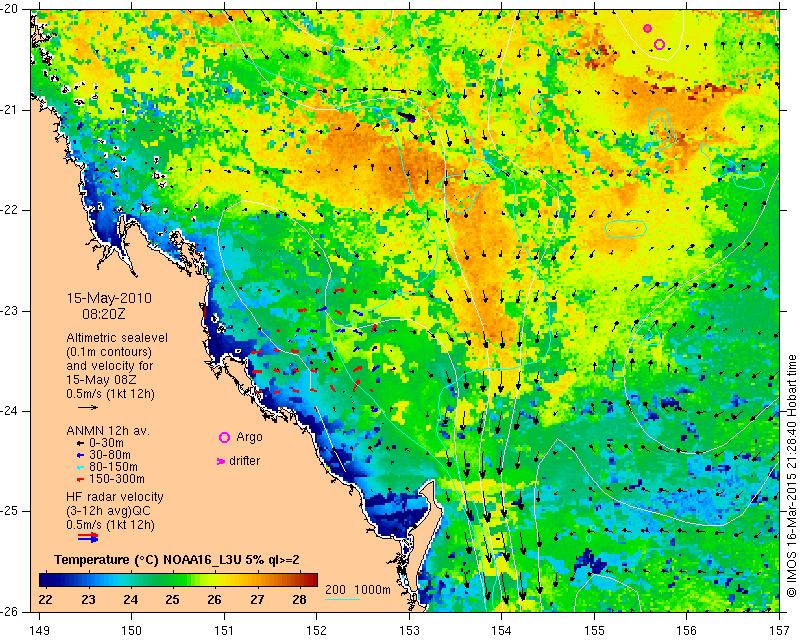Screen dimensions: 800x640
Task: Click latitude axis label -21
Action: [x=10, y=110]
